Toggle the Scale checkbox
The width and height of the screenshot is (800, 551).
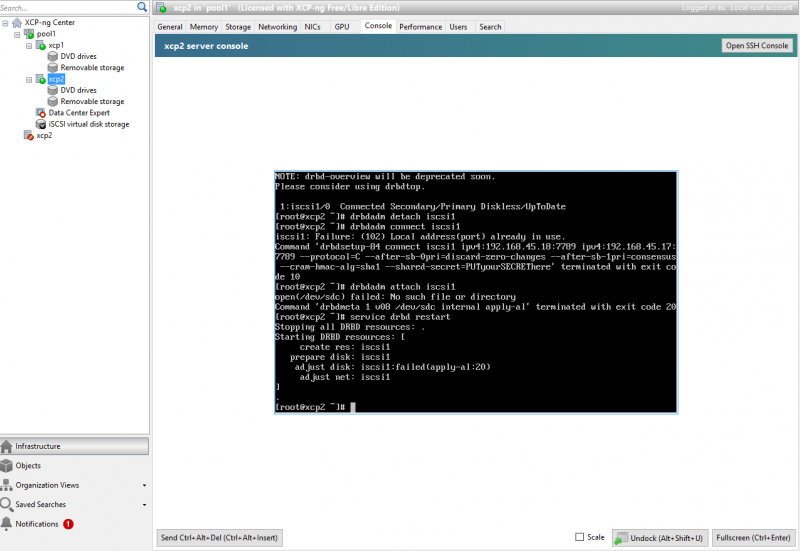click(580, 538)
